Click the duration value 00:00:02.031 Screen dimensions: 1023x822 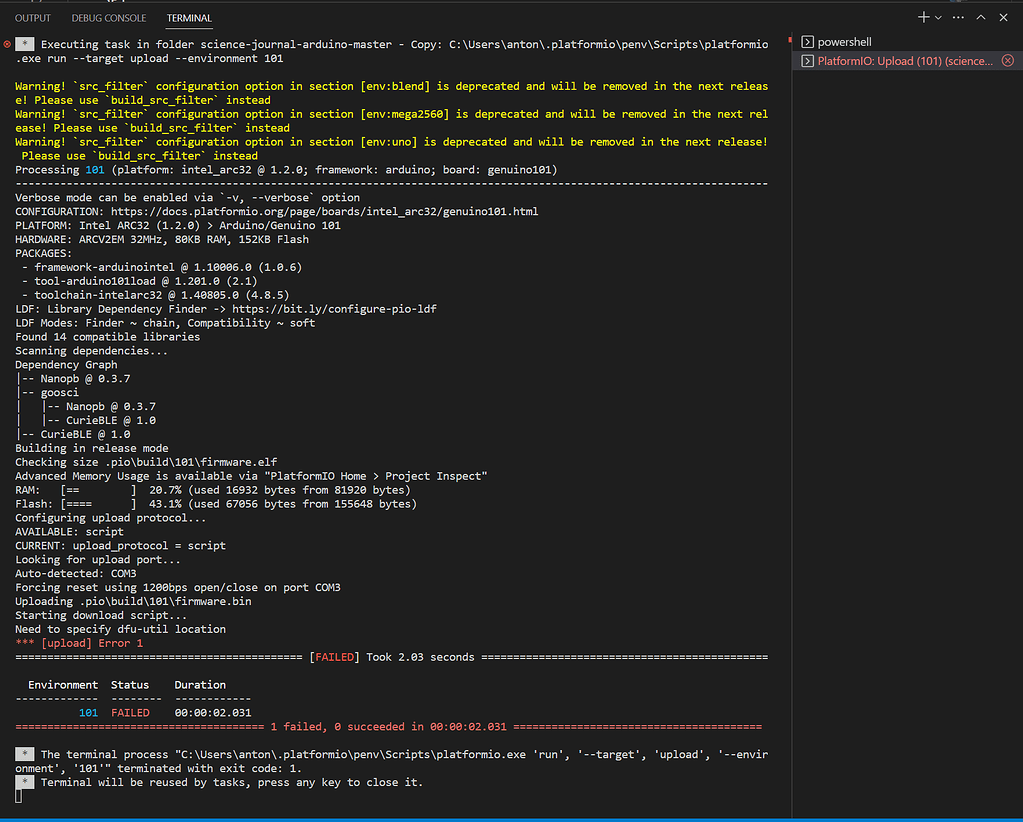(213, 712)
